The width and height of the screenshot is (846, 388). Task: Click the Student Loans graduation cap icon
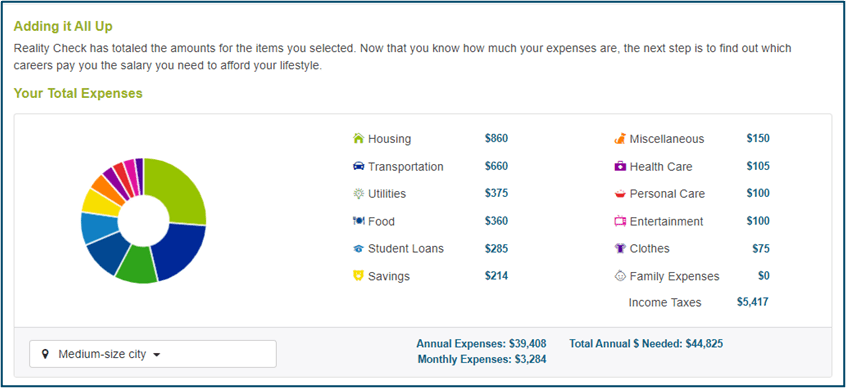coord(358,249)
